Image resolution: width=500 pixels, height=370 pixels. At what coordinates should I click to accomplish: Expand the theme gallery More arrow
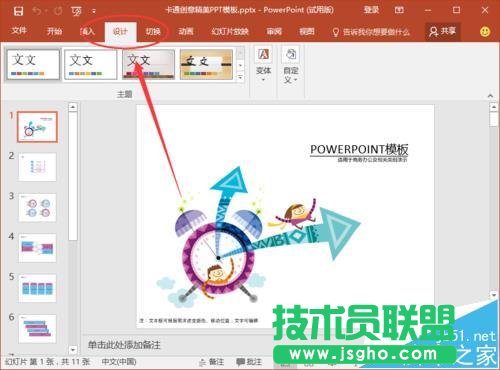point(240,77)
